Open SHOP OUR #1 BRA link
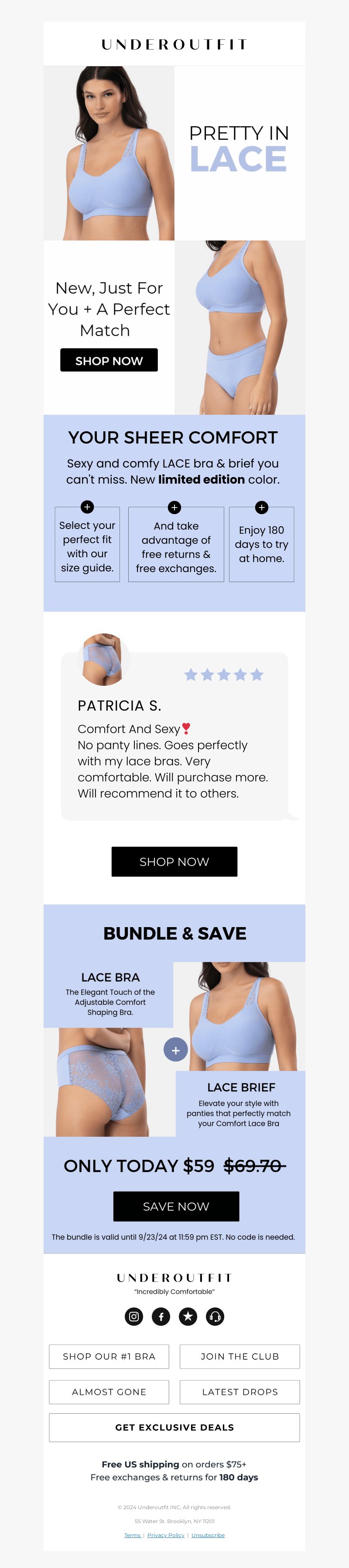 tap(109, 1357)
